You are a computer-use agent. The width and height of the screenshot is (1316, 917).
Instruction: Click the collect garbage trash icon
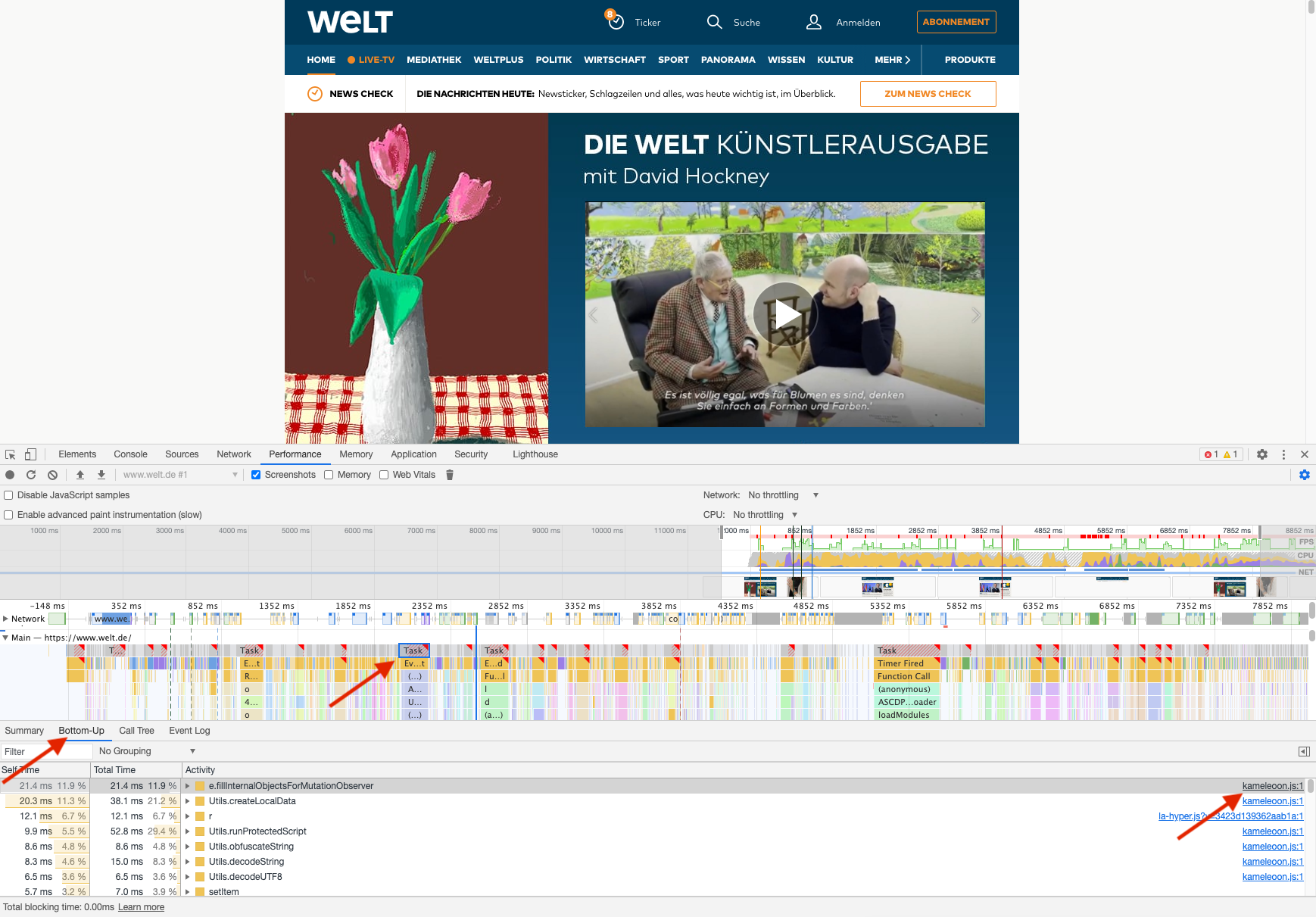click(x=450, y=475)
